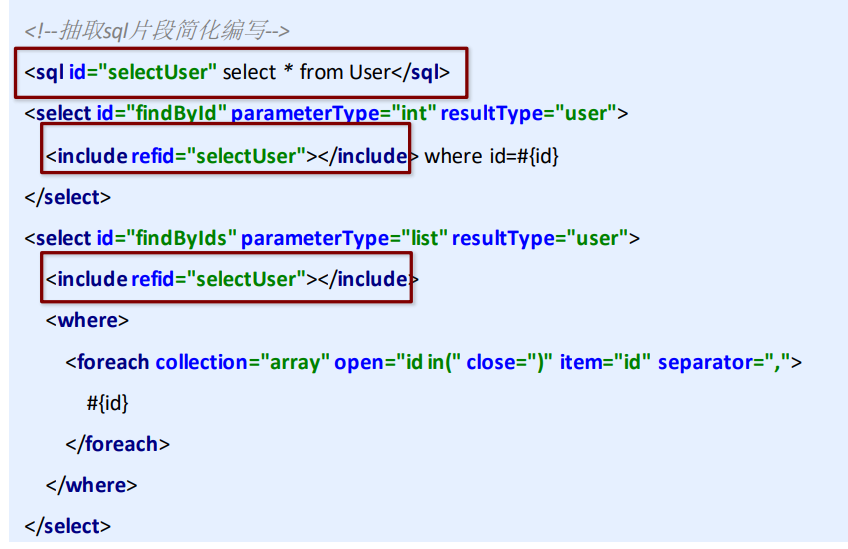848x549 pixels.
Task: Click the attribute close=")"
Action: tap(509, 362)
